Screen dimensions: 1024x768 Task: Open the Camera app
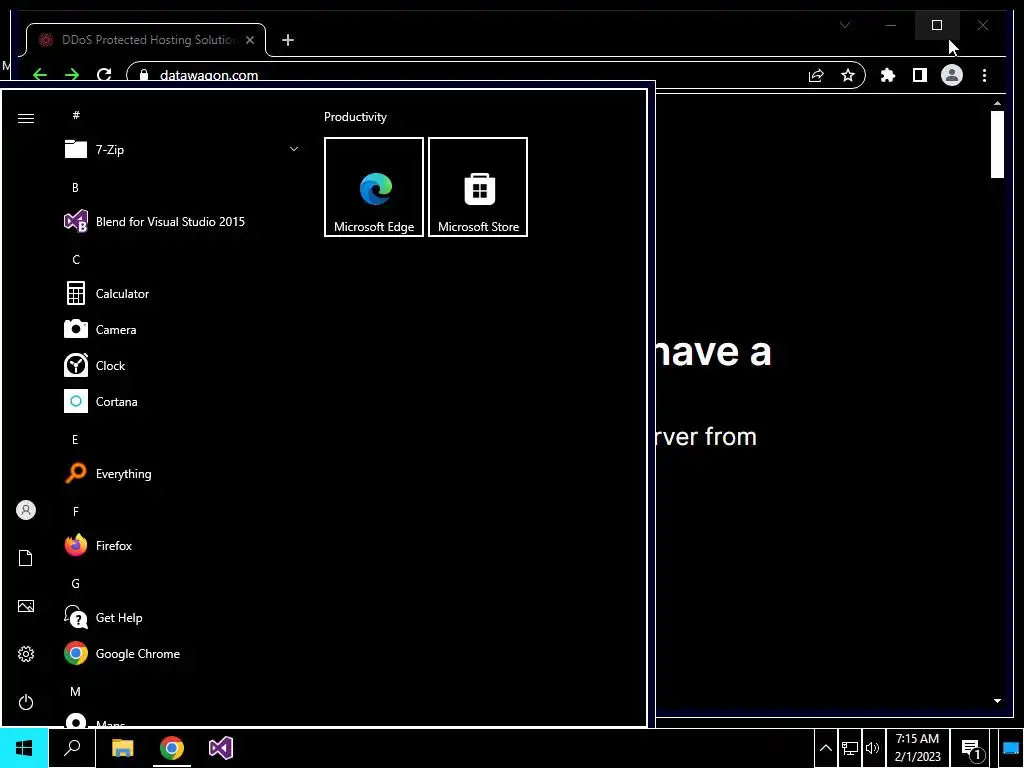pyautogui.click(x=182, y=329)
